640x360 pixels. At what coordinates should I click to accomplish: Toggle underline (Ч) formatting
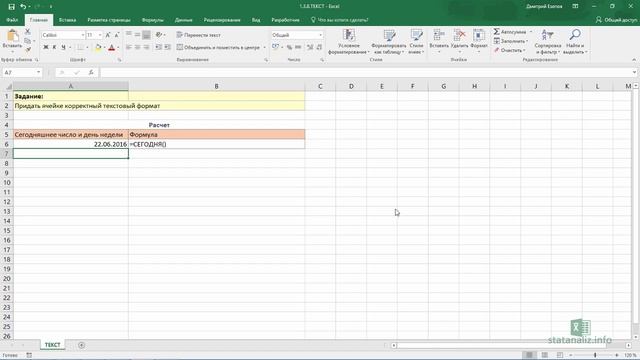coord(63,47)
